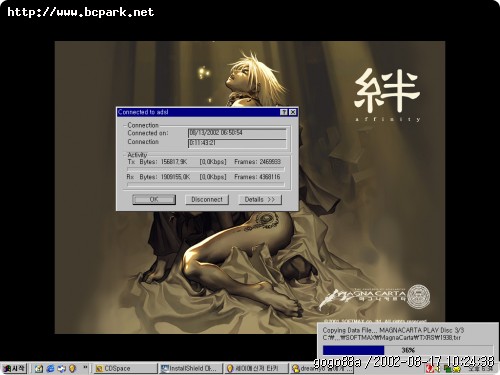Click the file copy progress bar at 36%
The image size is (500, 375).
408,350
